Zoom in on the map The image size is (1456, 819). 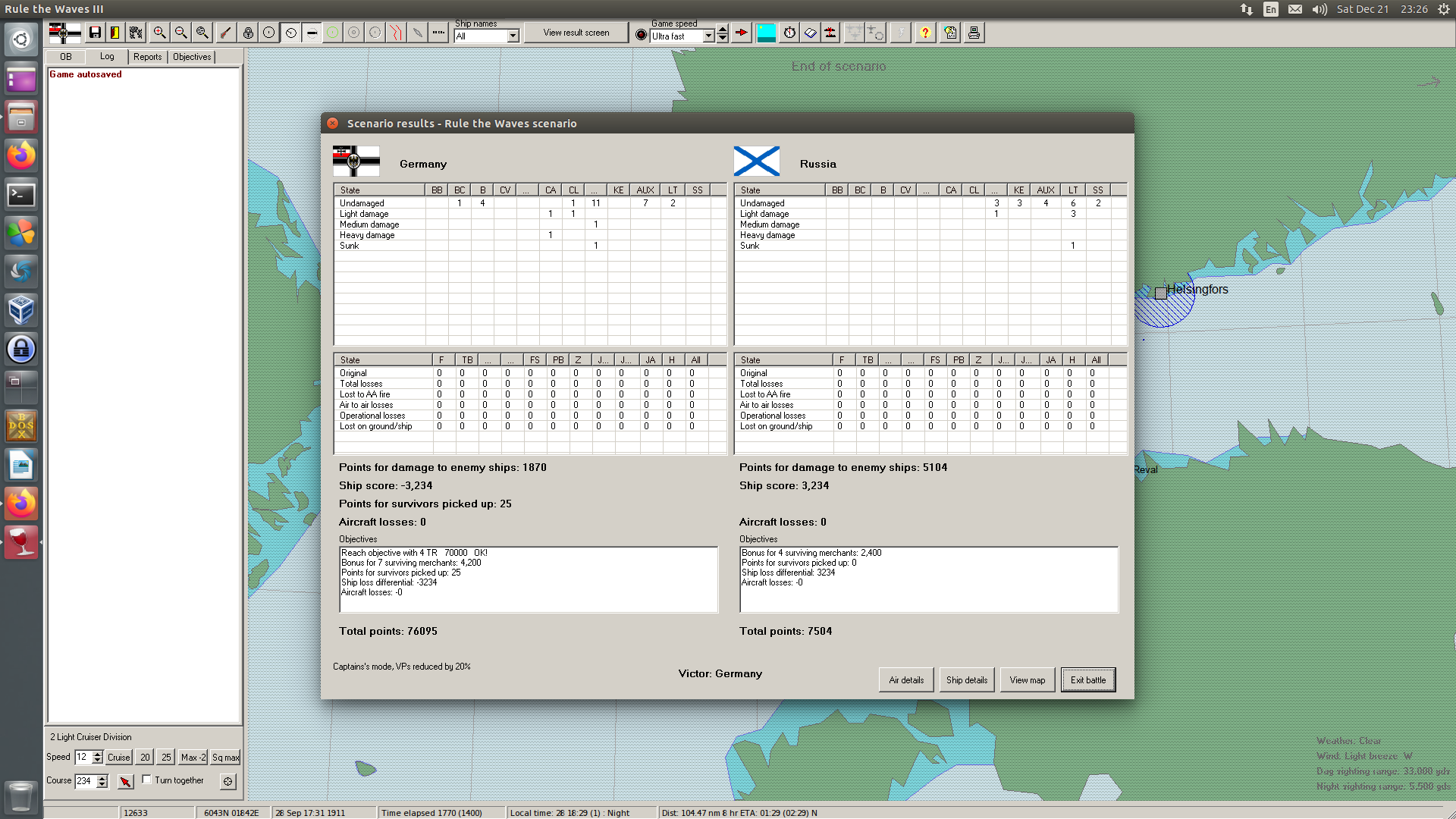pos(159,33)
